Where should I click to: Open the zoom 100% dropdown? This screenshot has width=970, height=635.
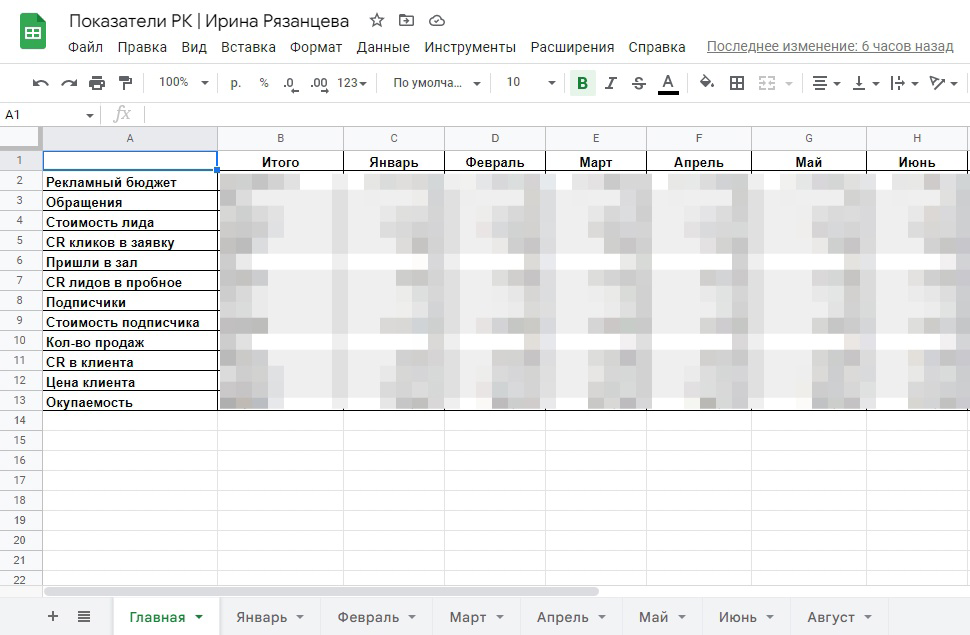(184, 82)
